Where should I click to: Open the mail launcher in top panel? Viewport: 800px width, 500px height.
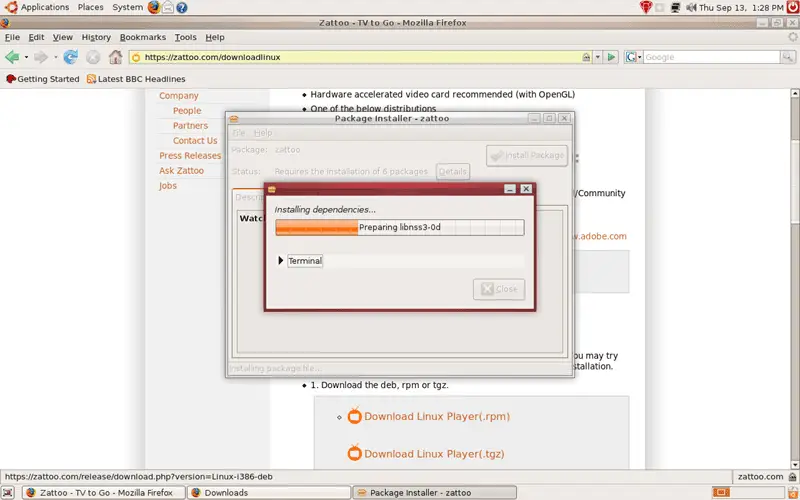167,7
